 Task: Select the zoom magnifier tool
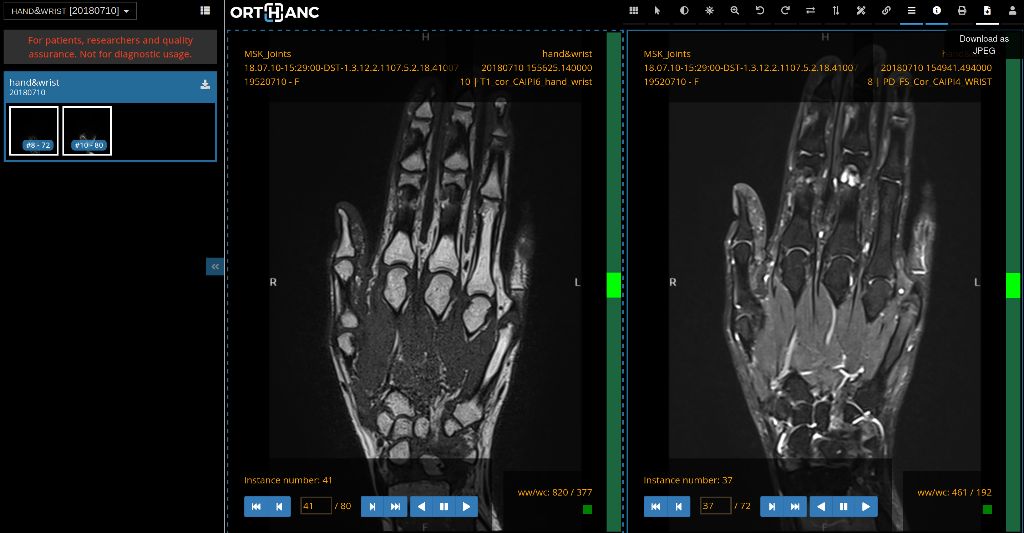[735, 11]
